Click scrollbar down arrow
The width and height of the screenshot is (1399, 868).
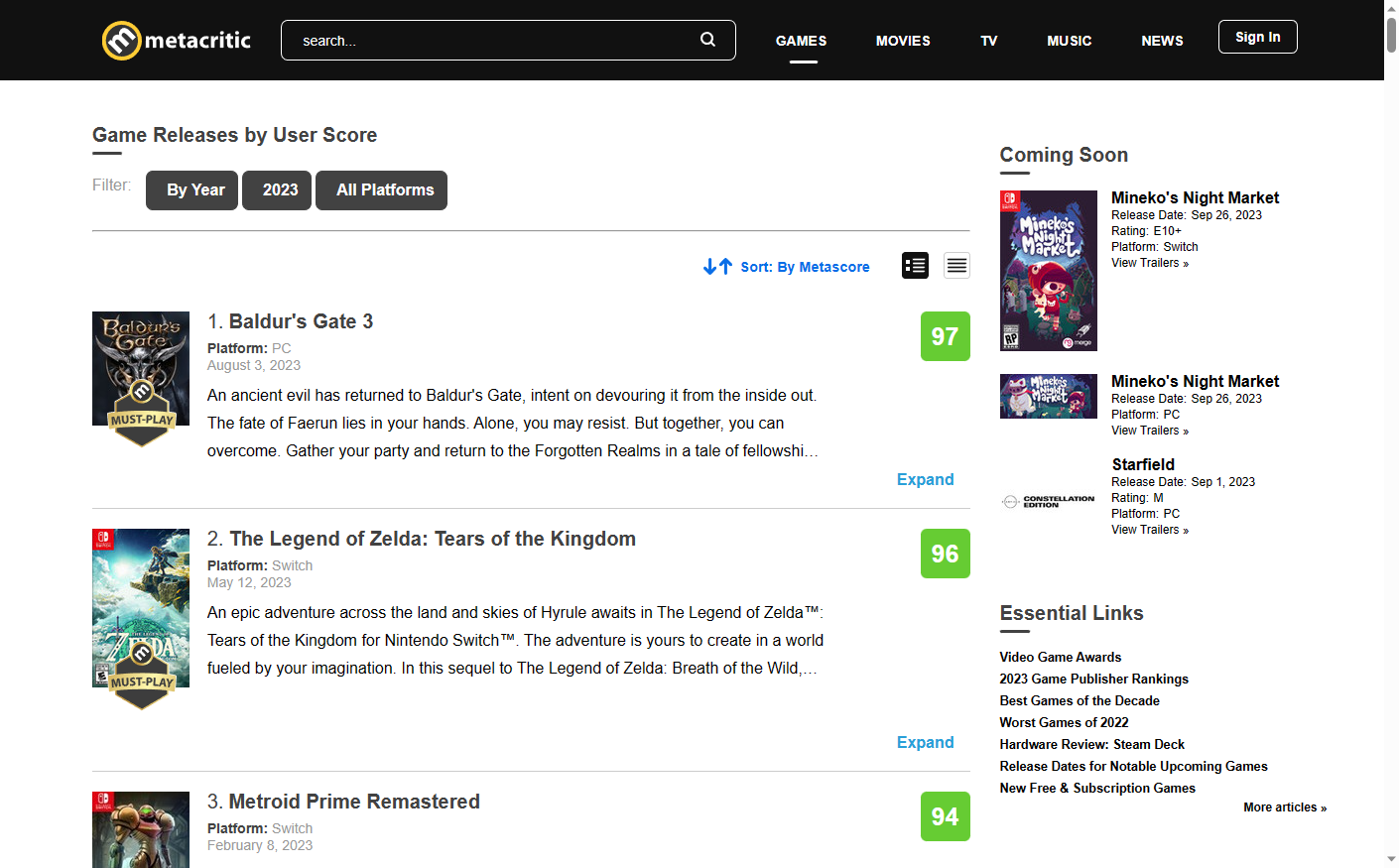(1391, 859)
